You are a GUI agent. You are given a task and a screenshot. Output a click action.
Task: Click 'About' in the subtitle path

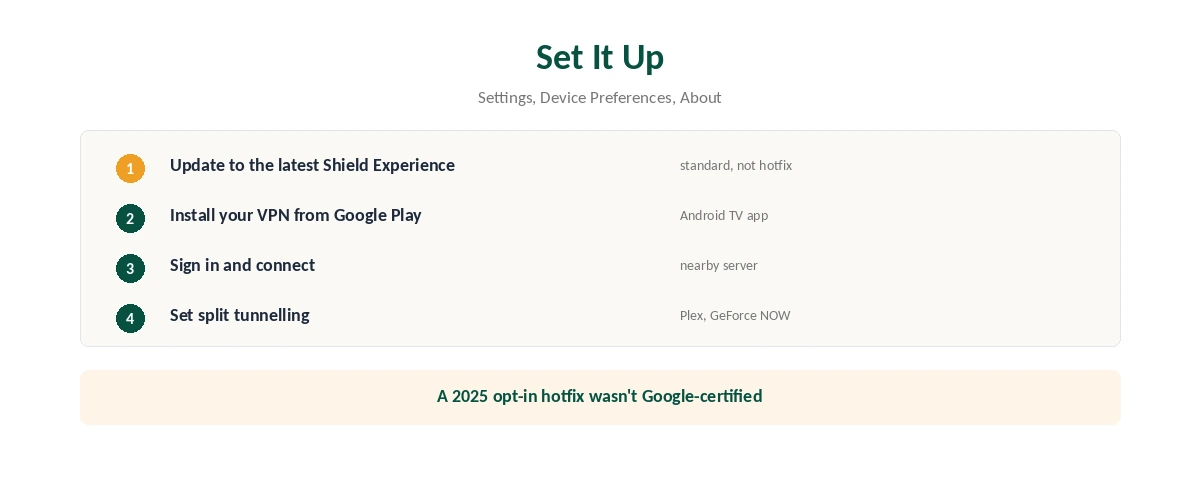[701, 97]
